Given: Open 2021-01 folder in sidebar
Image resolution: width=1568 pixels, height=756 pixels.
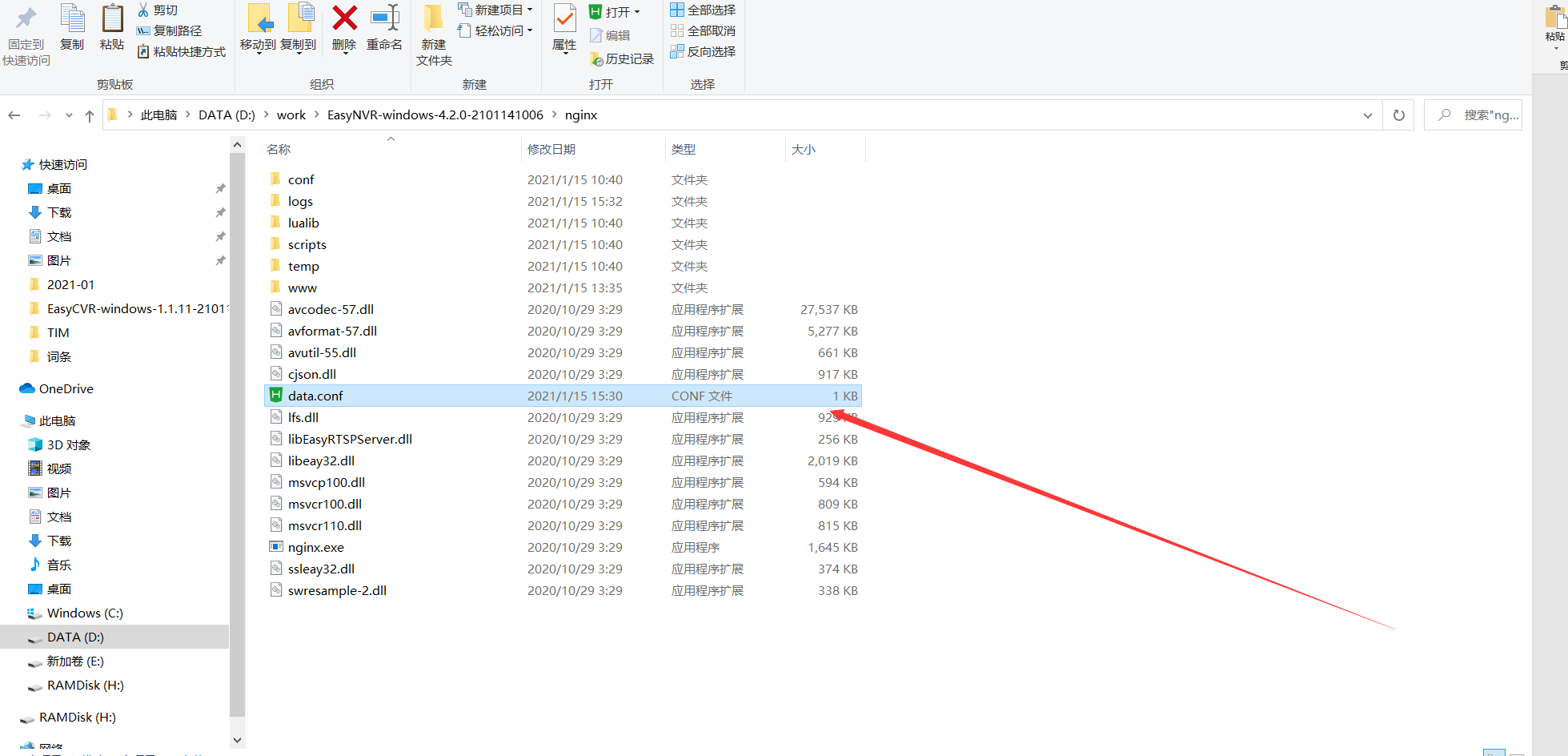Looking at the screenshot, I should pyautogui.click(x=70, y=284).
